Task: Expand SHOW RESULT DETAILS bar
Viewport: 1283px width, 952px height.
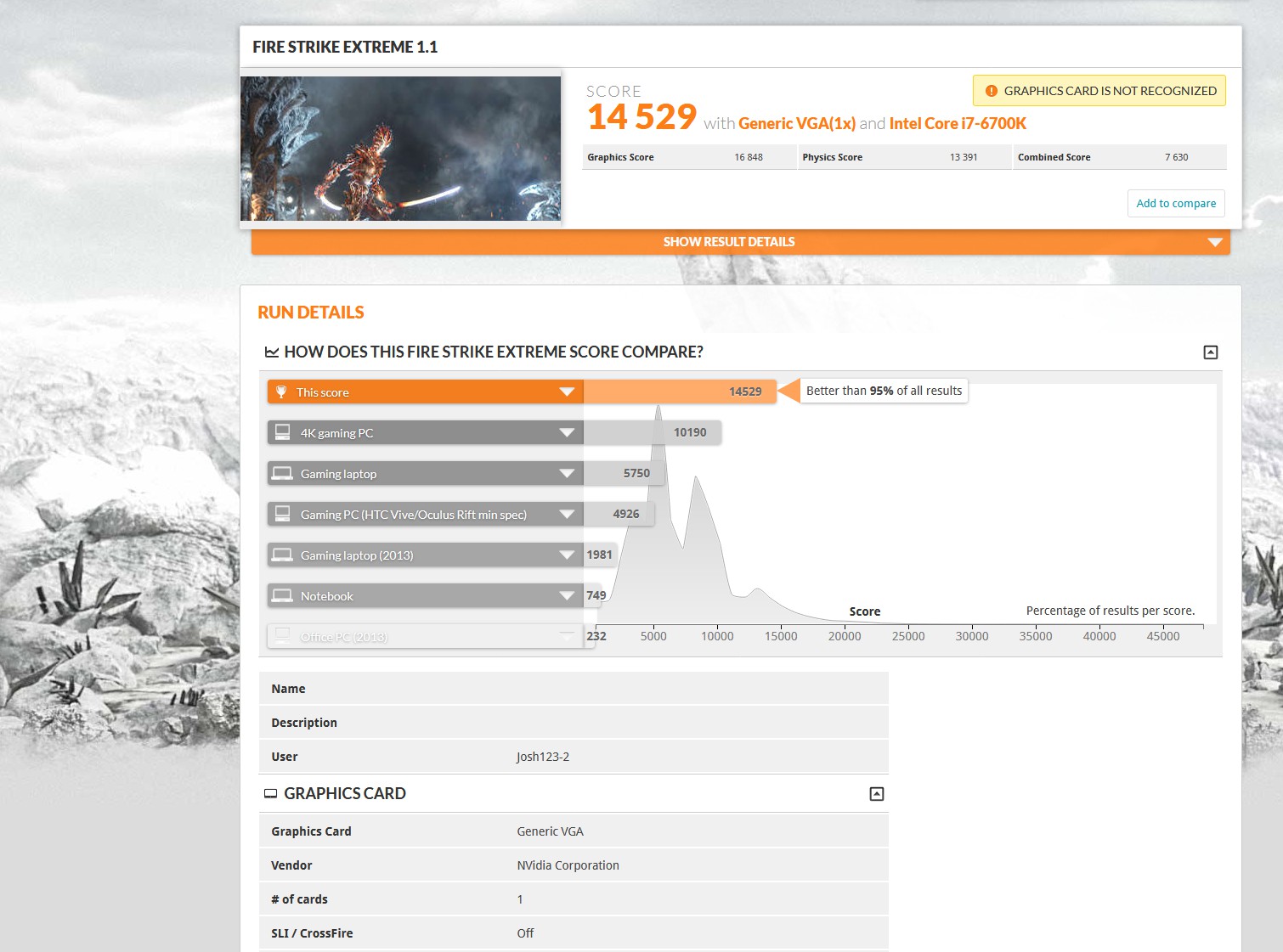Action: tap(741, 242)
